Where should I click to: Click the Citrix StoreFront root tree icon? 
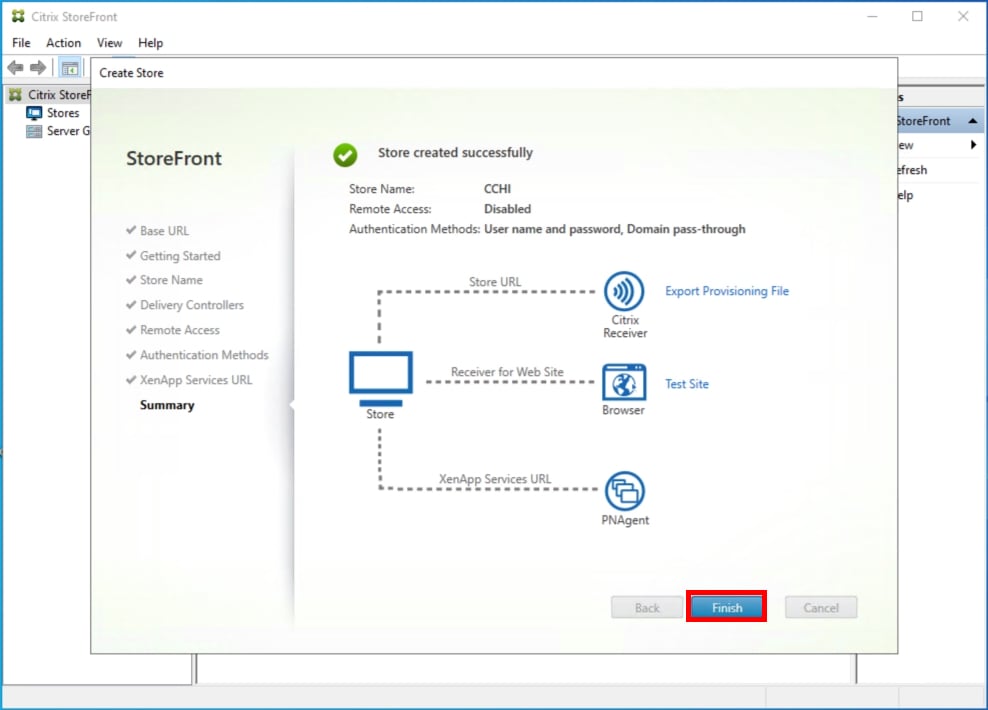pos(16,95)
